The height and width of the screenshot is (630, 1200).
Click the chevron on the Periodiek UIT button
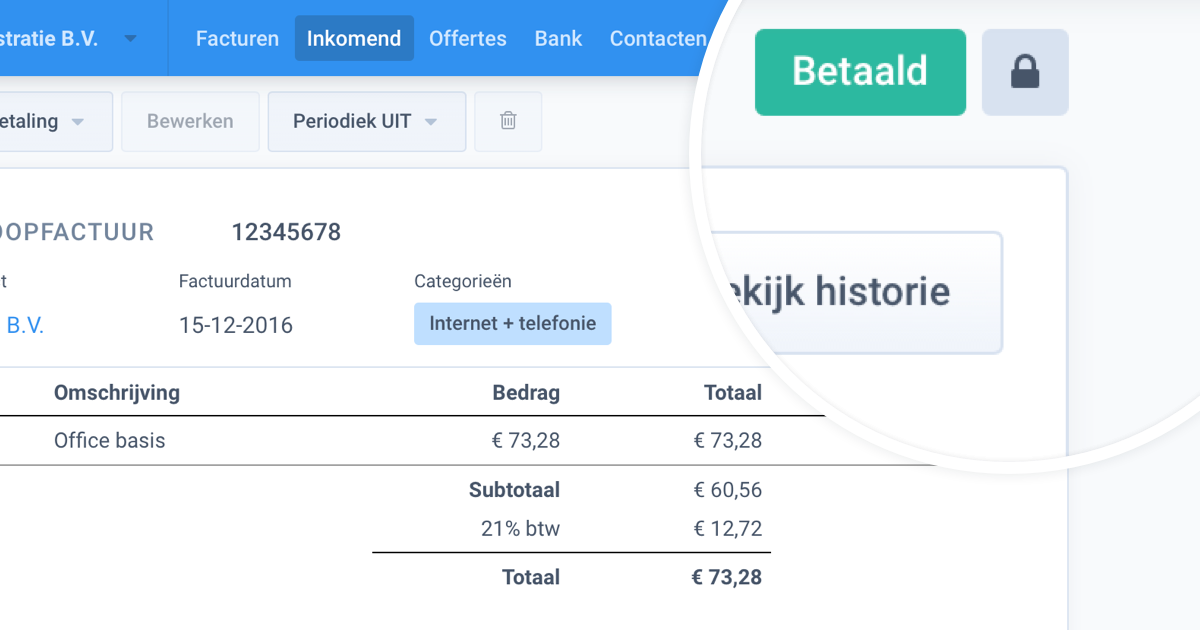tap(431, 121)
